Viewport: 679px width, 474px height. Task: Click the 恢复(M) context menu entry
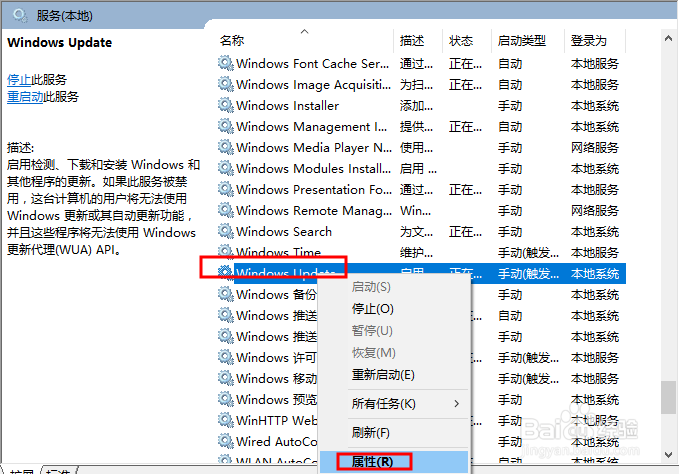pos(374,353)
